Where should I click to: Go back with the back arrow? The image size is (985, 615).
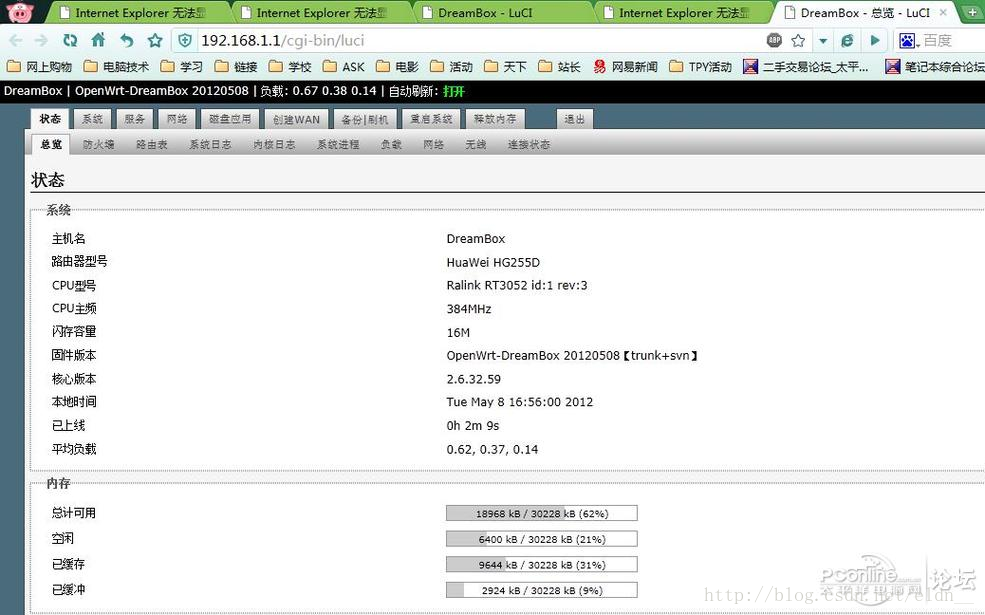pyautogui.click(x=16, y=41)
